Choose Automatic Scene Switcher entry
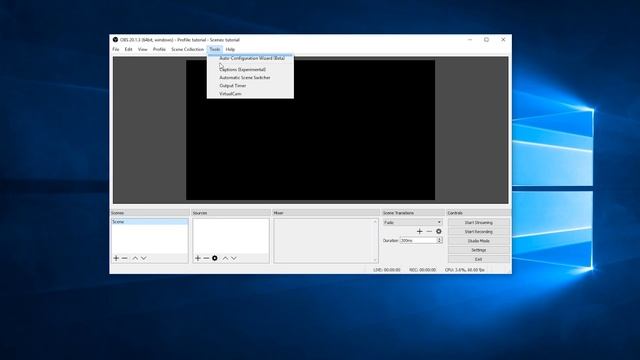Viewport: 640px width, 360px height. 250,78
